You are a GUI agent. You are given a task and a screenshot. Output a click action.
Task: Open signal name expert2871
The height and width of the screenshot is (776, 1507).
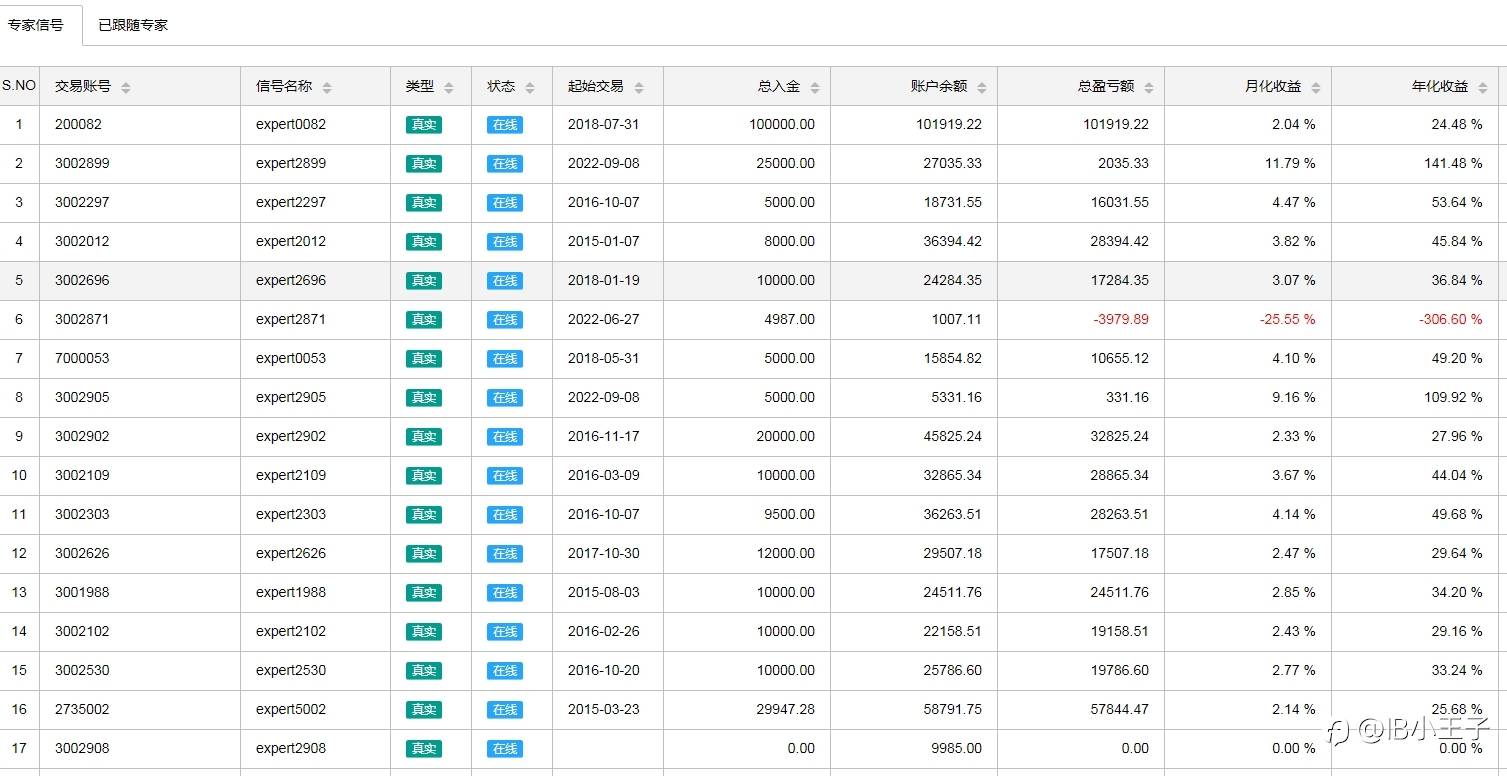click(291, 319)
